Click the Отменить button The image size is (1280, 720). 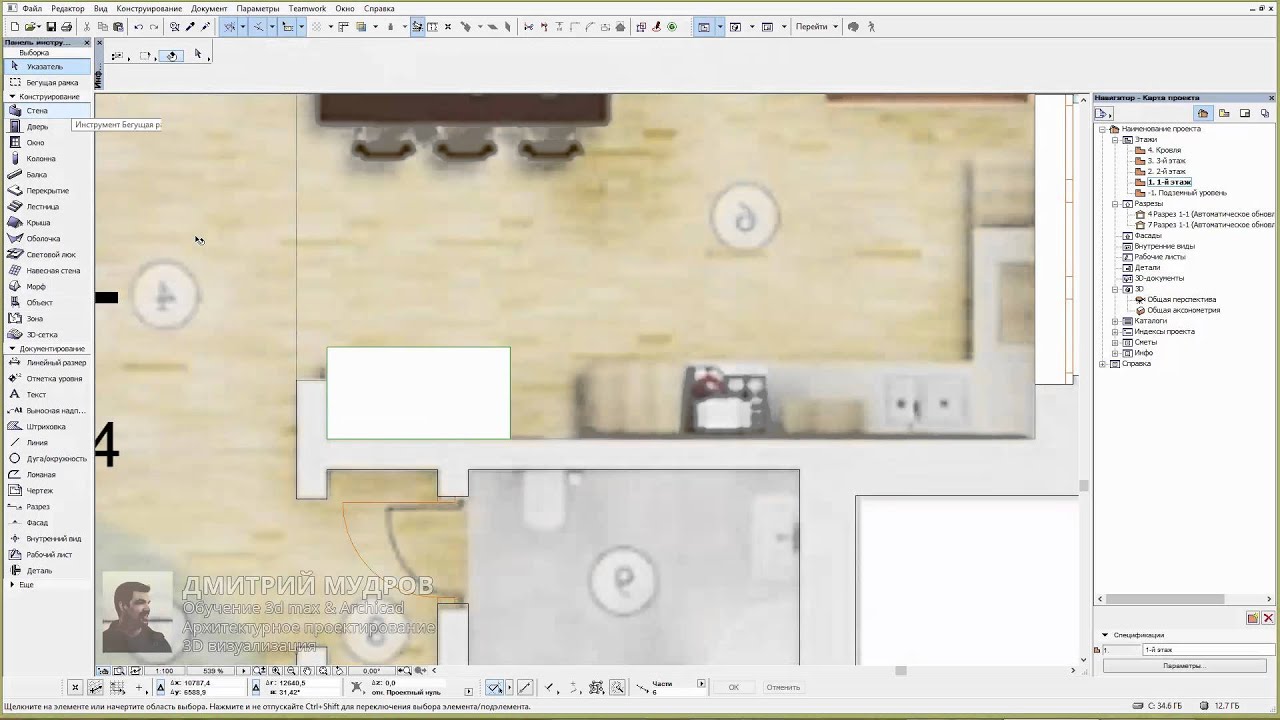pyautogui.click(x=783, y=687)
